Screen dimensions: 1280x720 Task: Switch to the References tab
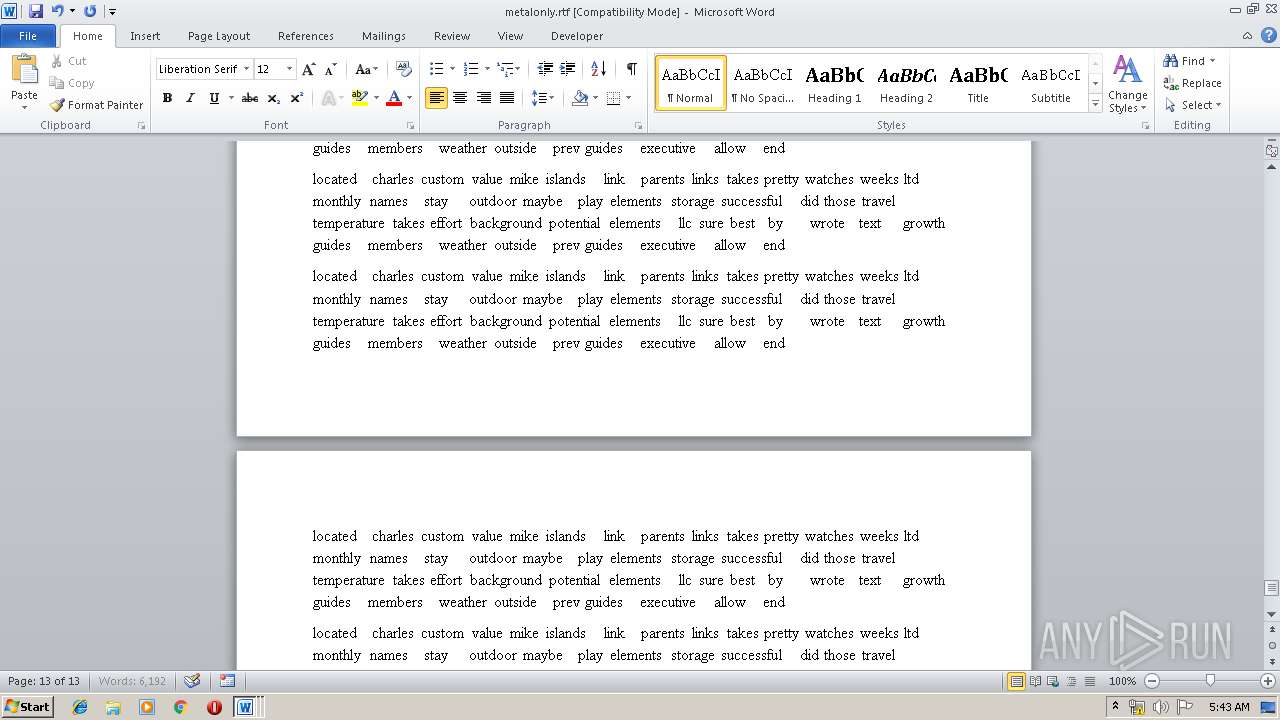pyautogui.click(x=306, y=36)
